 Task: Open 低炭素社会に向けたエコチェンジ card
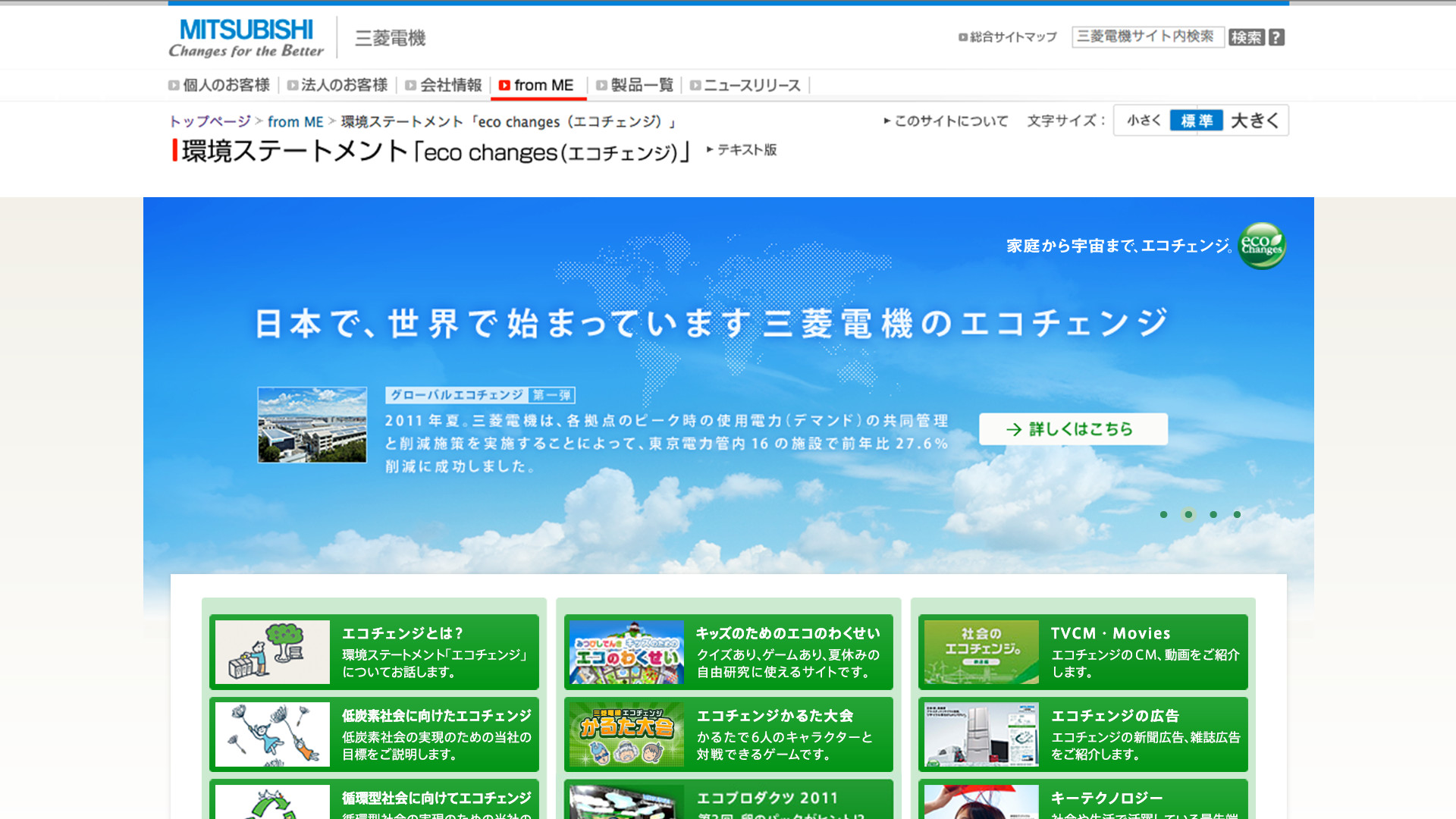374,734
